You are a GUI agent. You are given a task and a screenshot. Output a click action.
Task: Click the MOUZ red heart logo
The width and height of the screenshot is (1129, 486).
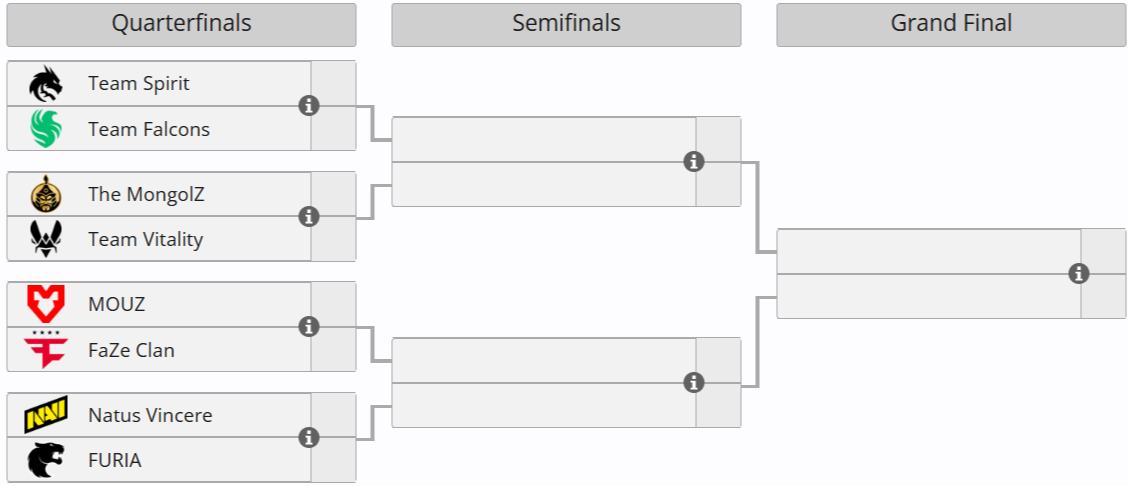pyautogui.click(x=45, y=304)
